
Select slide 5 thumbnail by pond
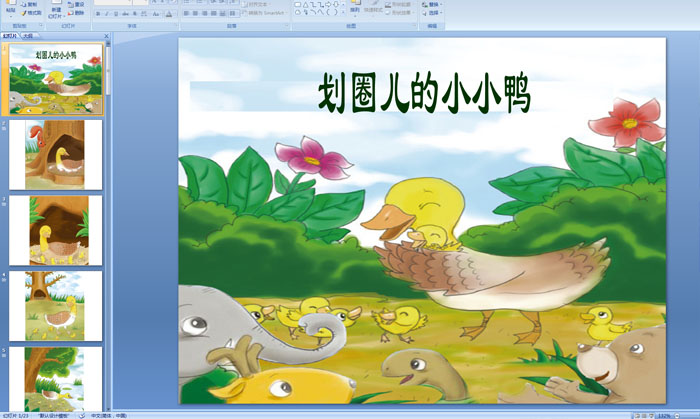pyautogui.click(x=56, y=379)
